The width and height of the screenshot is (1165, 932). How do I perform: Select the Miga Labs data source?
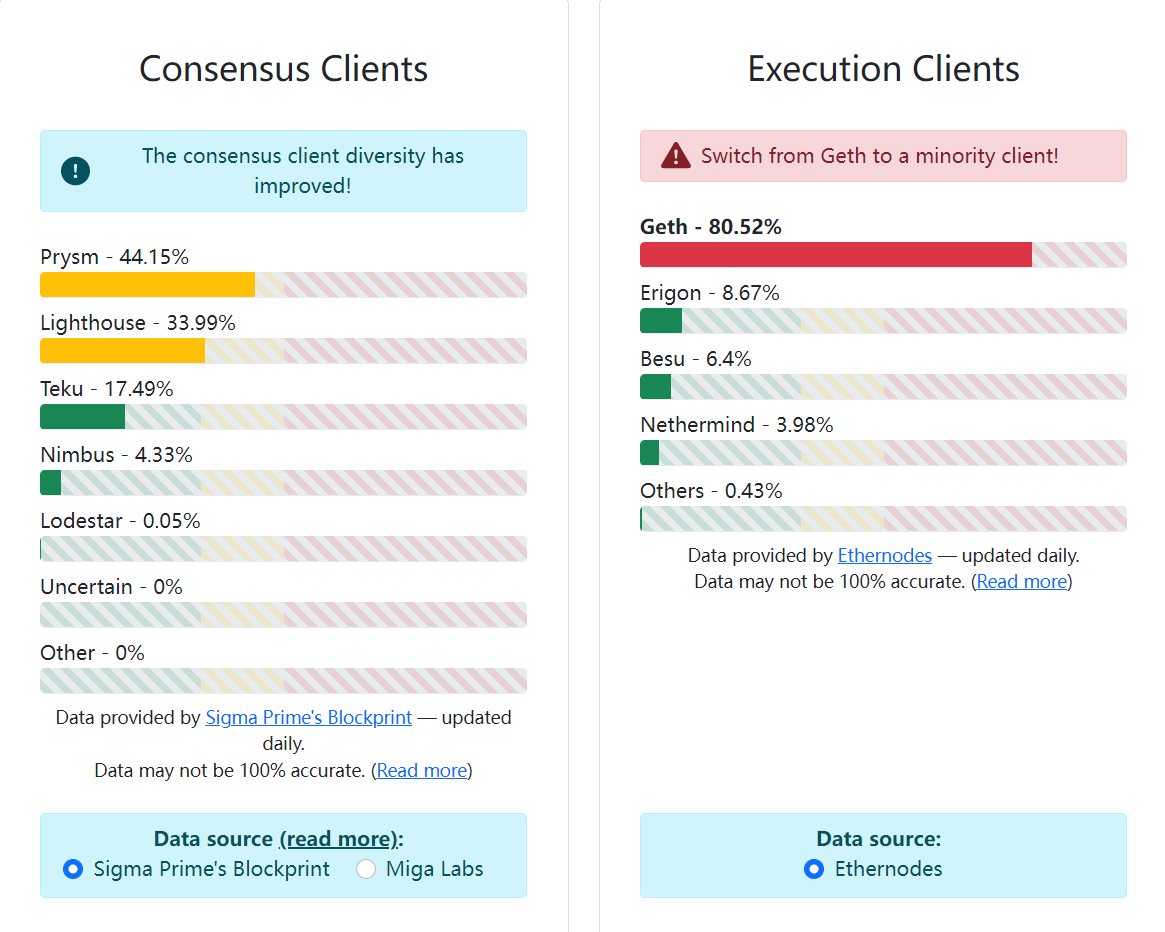pos(366,869)
